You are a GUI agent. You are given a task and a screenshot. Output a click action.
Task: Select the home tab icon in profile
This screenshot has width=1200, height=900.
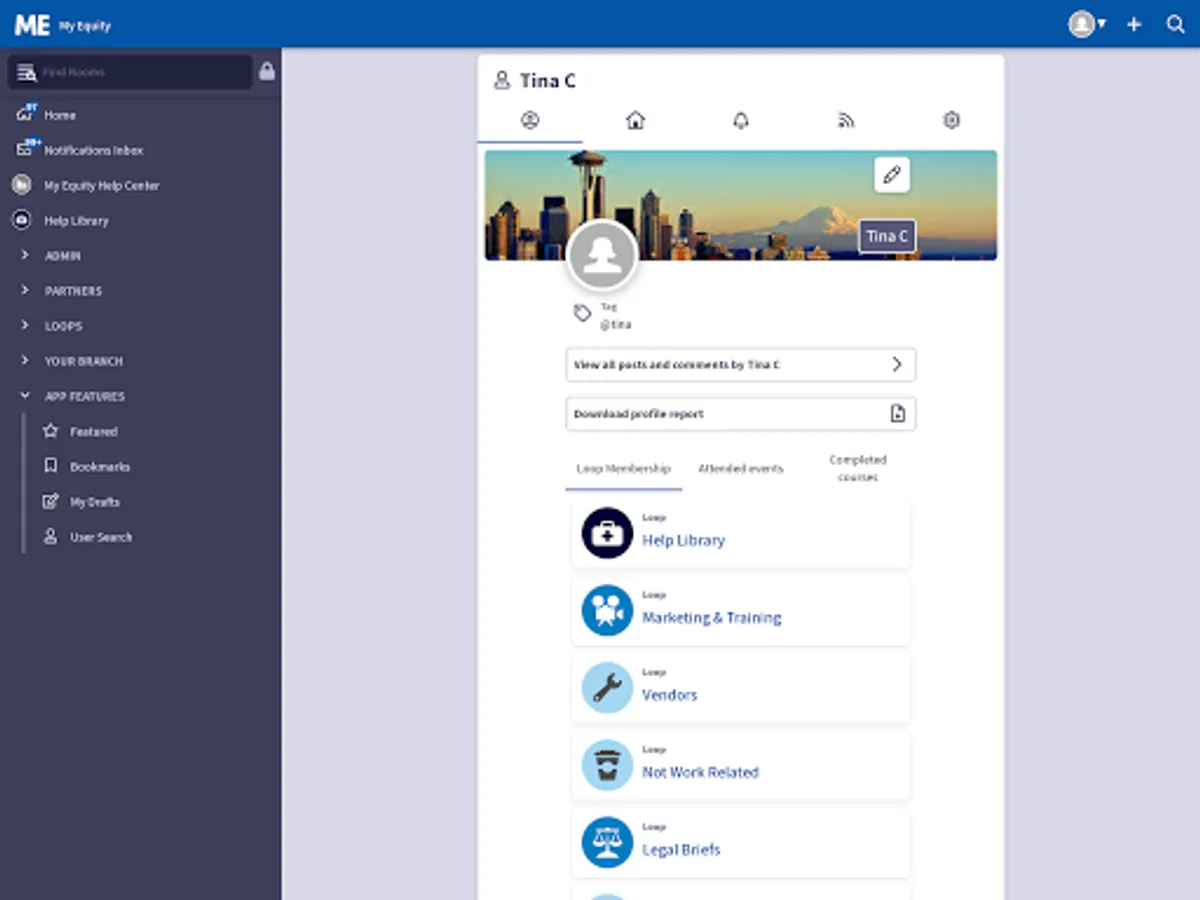pyautogui.click(x=635, y=120)
